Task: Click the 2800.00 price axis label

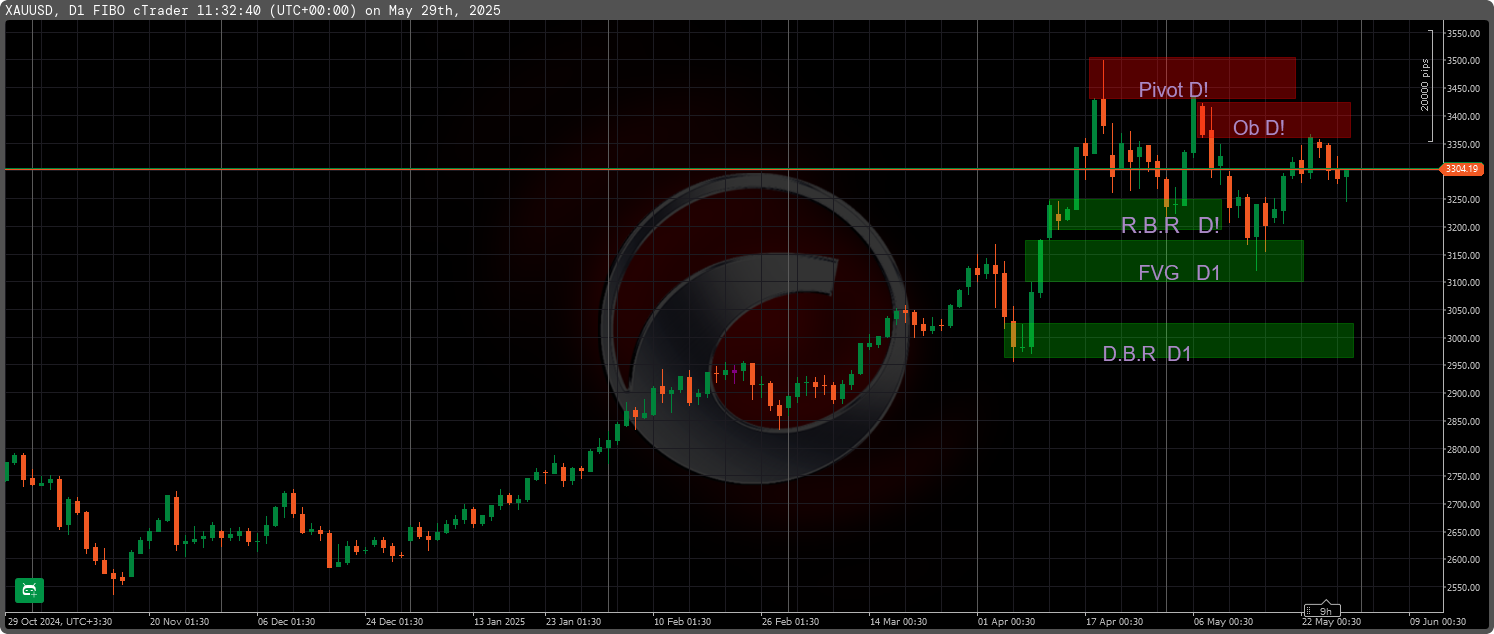Action: click(1462, 450)
